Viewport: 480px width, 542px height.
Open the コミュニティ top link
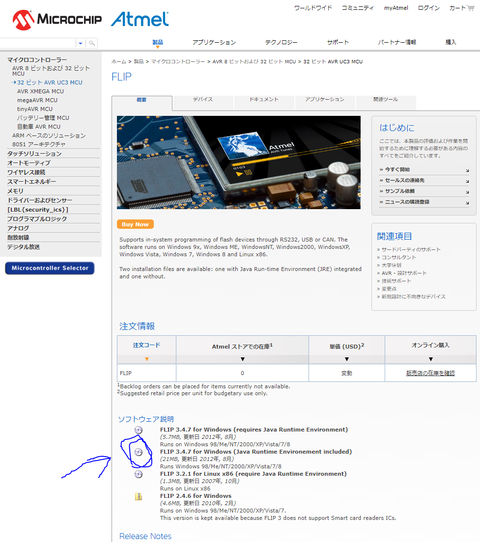coord(358,8)
